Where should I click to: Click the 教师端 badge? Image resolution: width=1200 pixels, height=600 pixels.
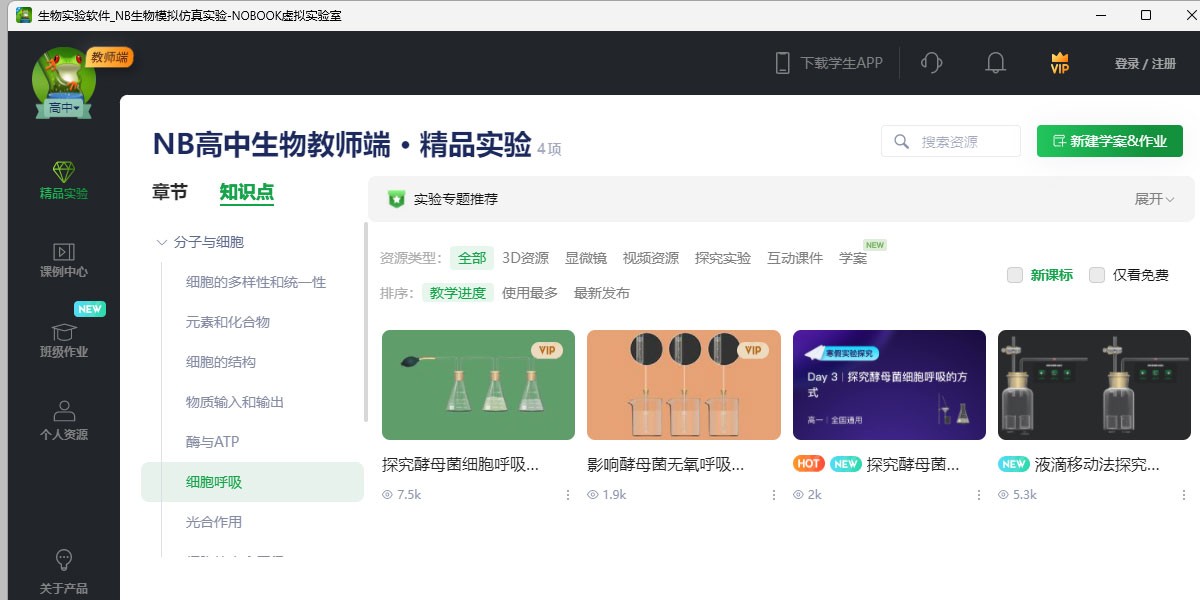(110, 58)
